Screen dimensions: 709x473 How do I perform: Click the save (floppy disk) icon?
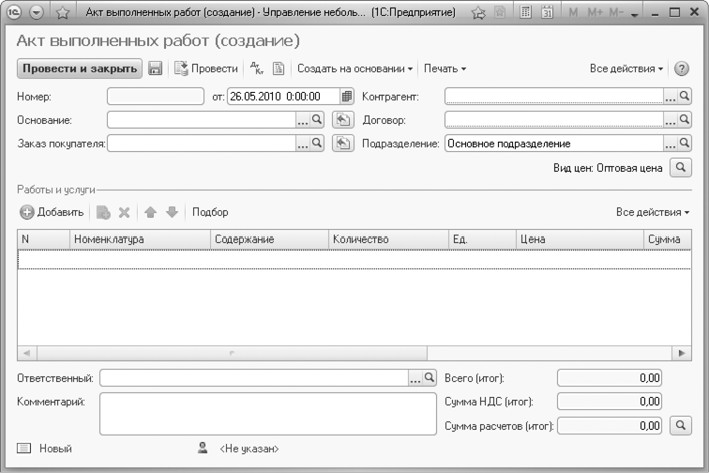click(x=156, y=69)
